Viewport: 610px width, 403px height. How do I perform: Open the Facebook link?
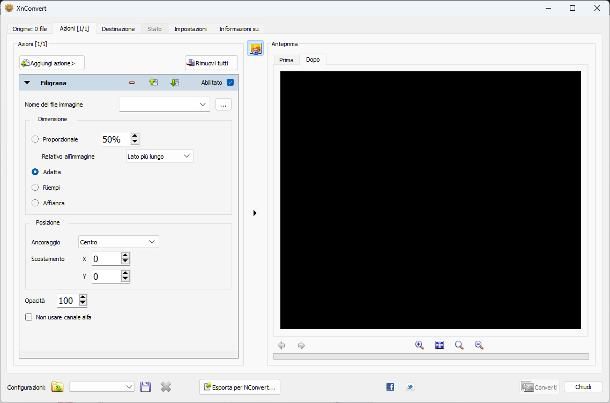pos(390,387)
